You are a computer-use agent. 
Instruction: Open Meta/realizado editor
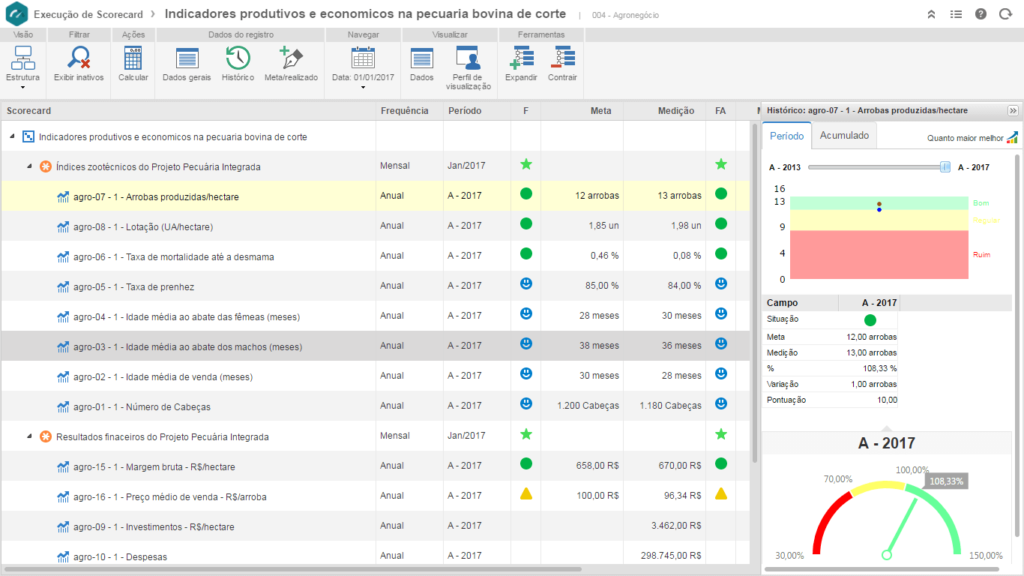click(x=290, y=62)
